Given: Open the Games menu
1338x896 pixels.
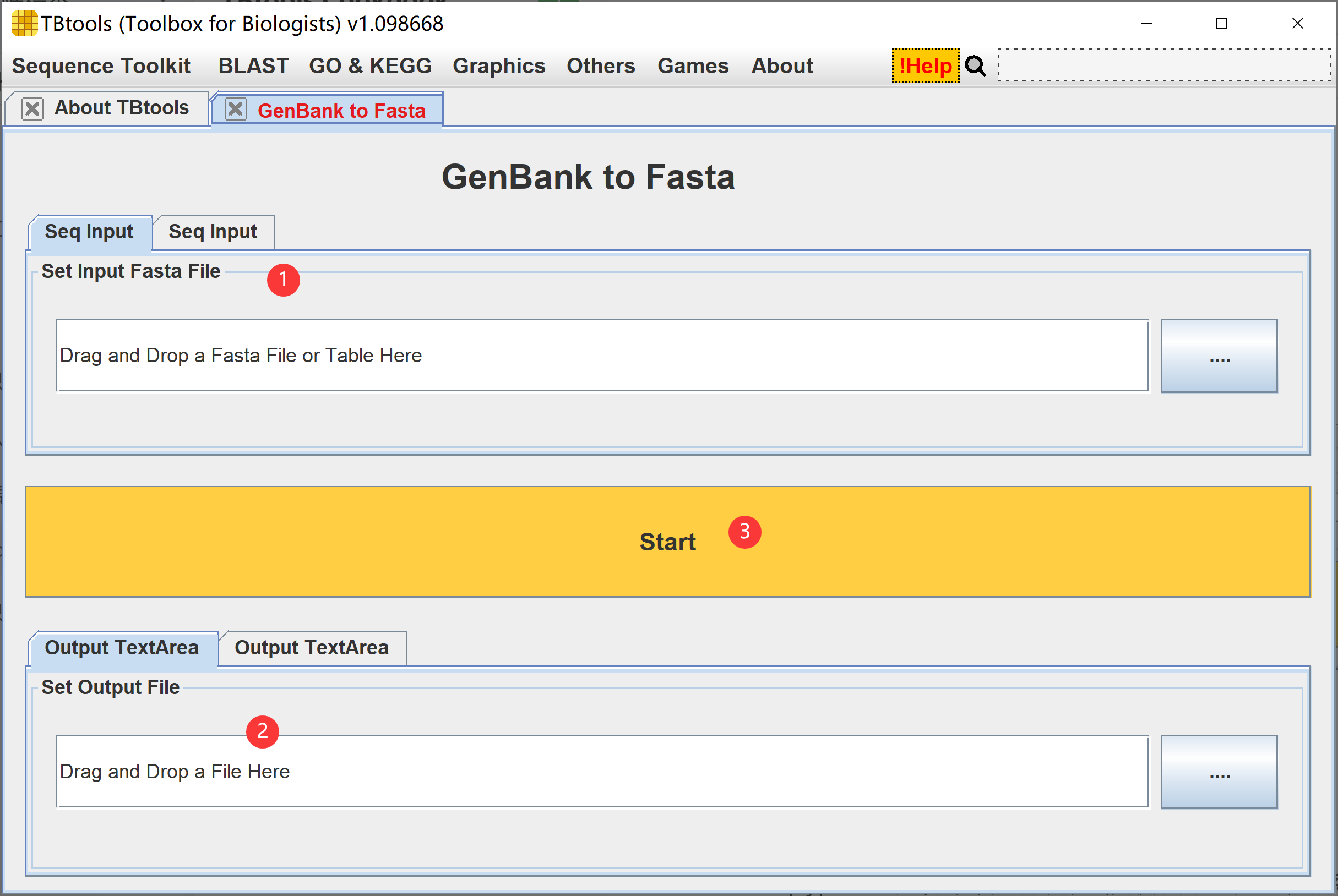Looking at the screenshot, I should coord(693,65).
